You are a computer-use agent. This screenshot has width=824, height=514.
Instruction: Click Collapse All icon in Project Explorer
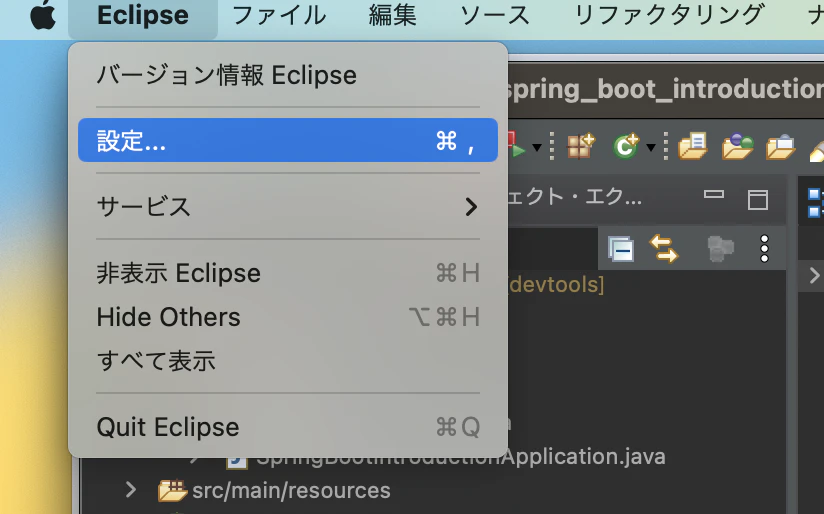(621, 249)
